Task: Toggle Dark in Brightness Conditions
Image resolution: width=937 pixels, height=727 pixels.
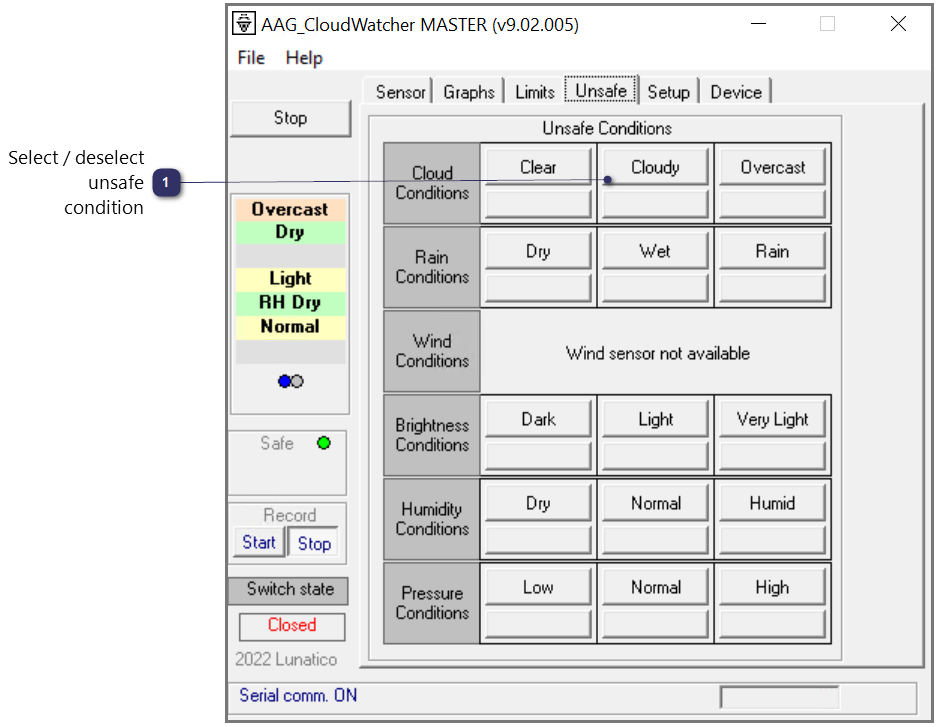Action: (x=538, y=419)
